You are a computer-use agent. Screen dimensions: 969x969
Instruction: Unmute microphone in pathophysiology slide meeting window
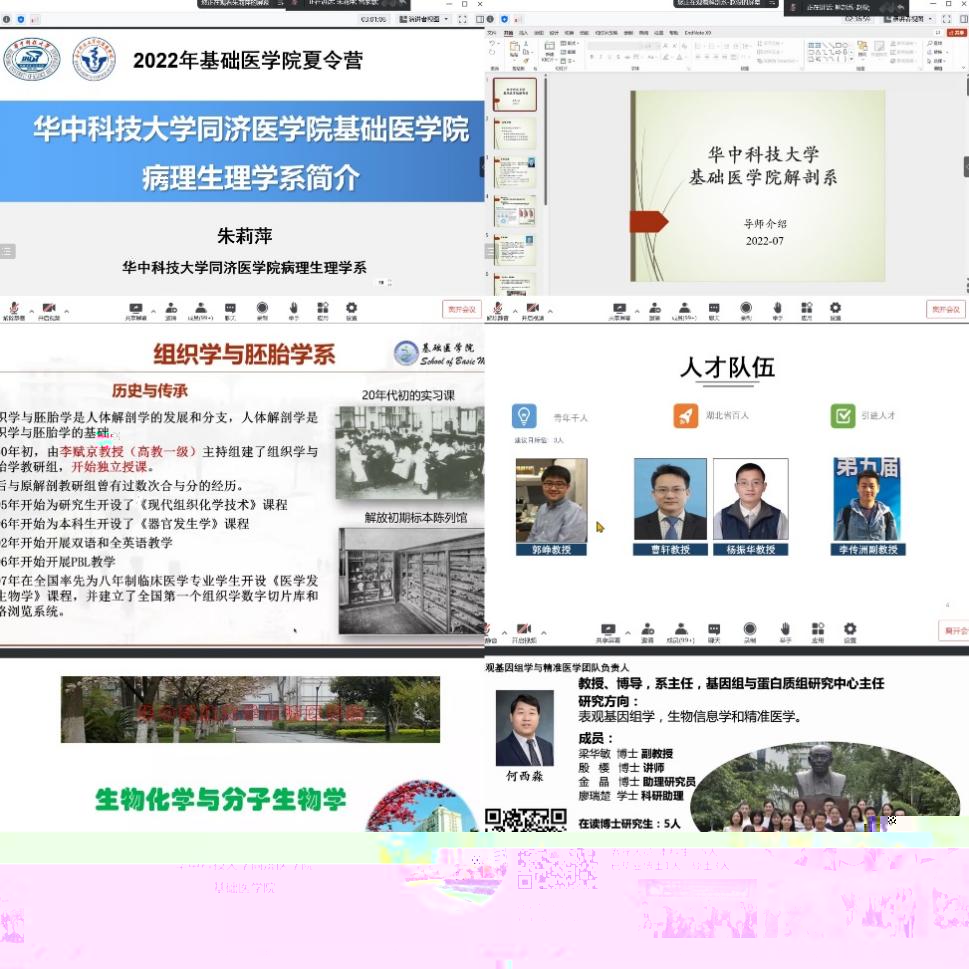pyautogui.click(x=14, y=311)
